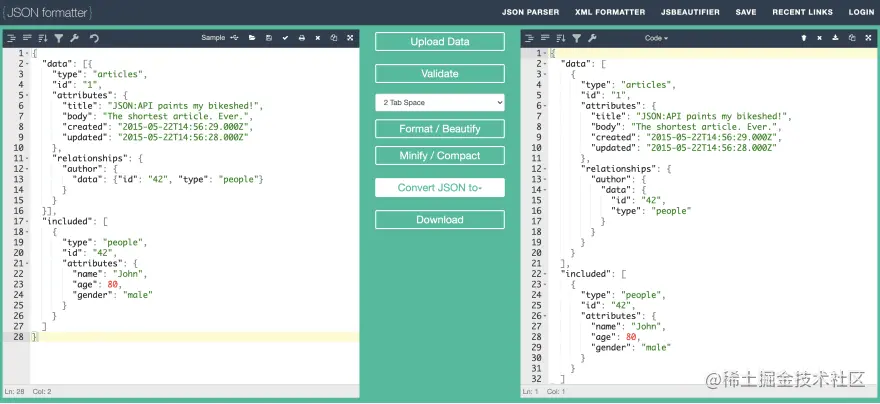Upload Data button
This screenshot has height=404, width=880.
(x=440, y=42)
